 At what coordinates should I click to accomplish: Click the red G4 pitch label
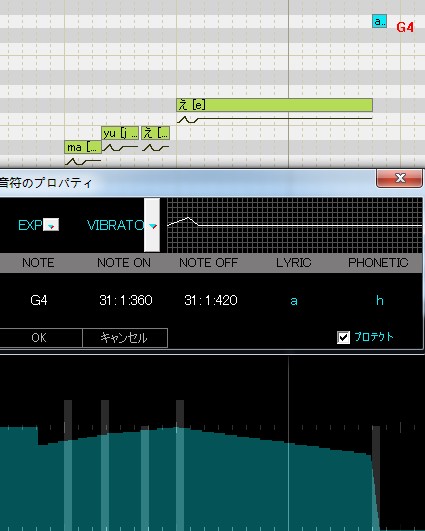click(405, 27)
